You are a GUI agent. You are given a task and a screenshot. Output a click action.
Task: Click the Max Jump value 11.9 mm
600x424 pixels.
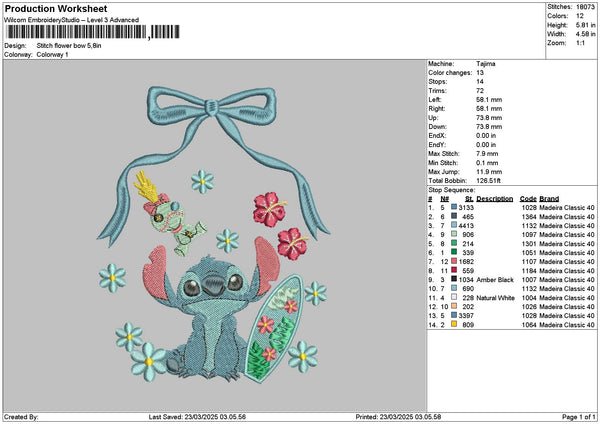coord(489,172)
